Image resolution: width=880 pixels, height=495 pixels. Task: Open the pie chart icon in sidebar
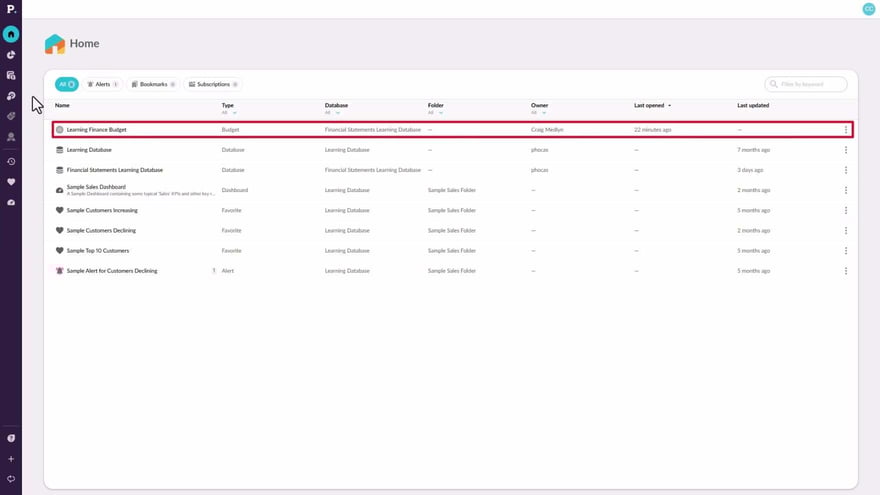(11, 55)
